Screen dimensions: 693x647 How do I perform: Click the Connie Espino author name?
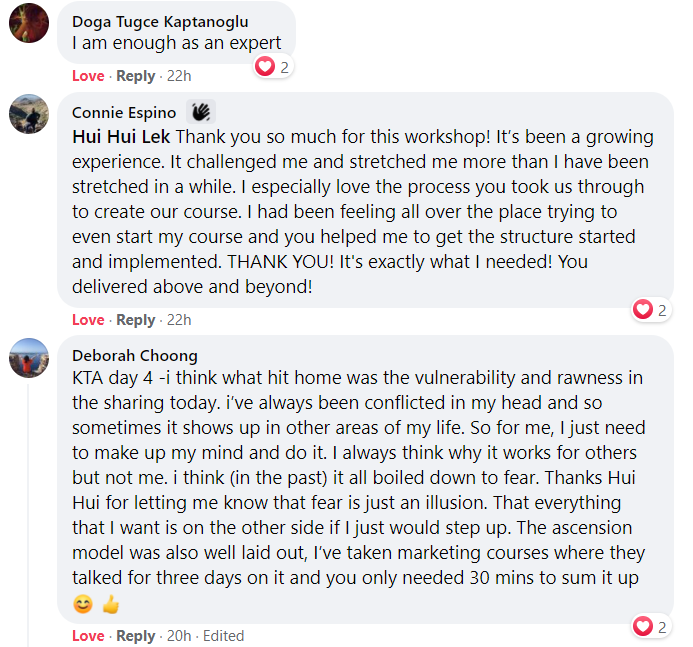click(124, 113)
